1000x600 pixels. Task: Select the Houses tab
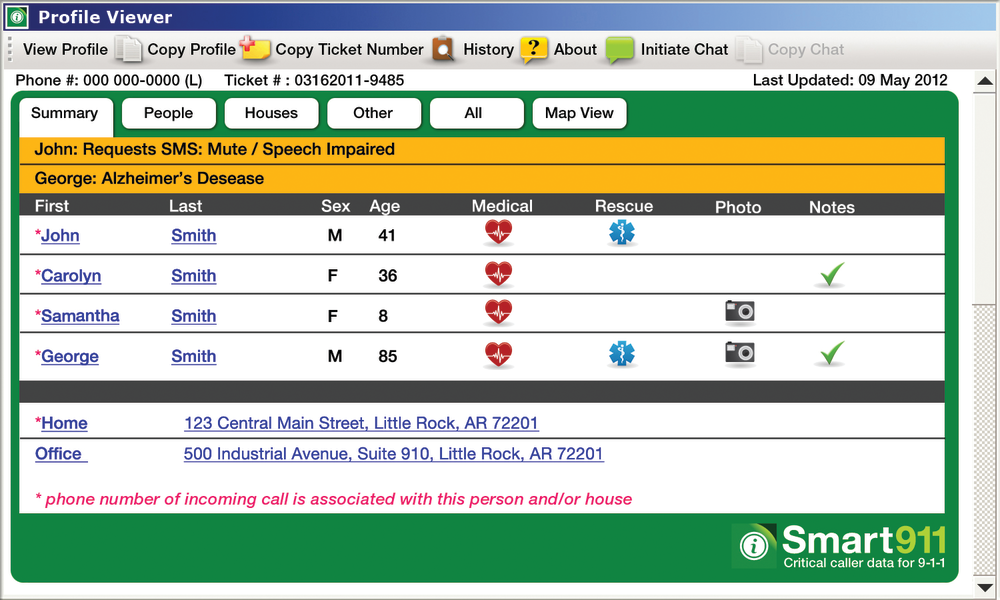point(271,113)
